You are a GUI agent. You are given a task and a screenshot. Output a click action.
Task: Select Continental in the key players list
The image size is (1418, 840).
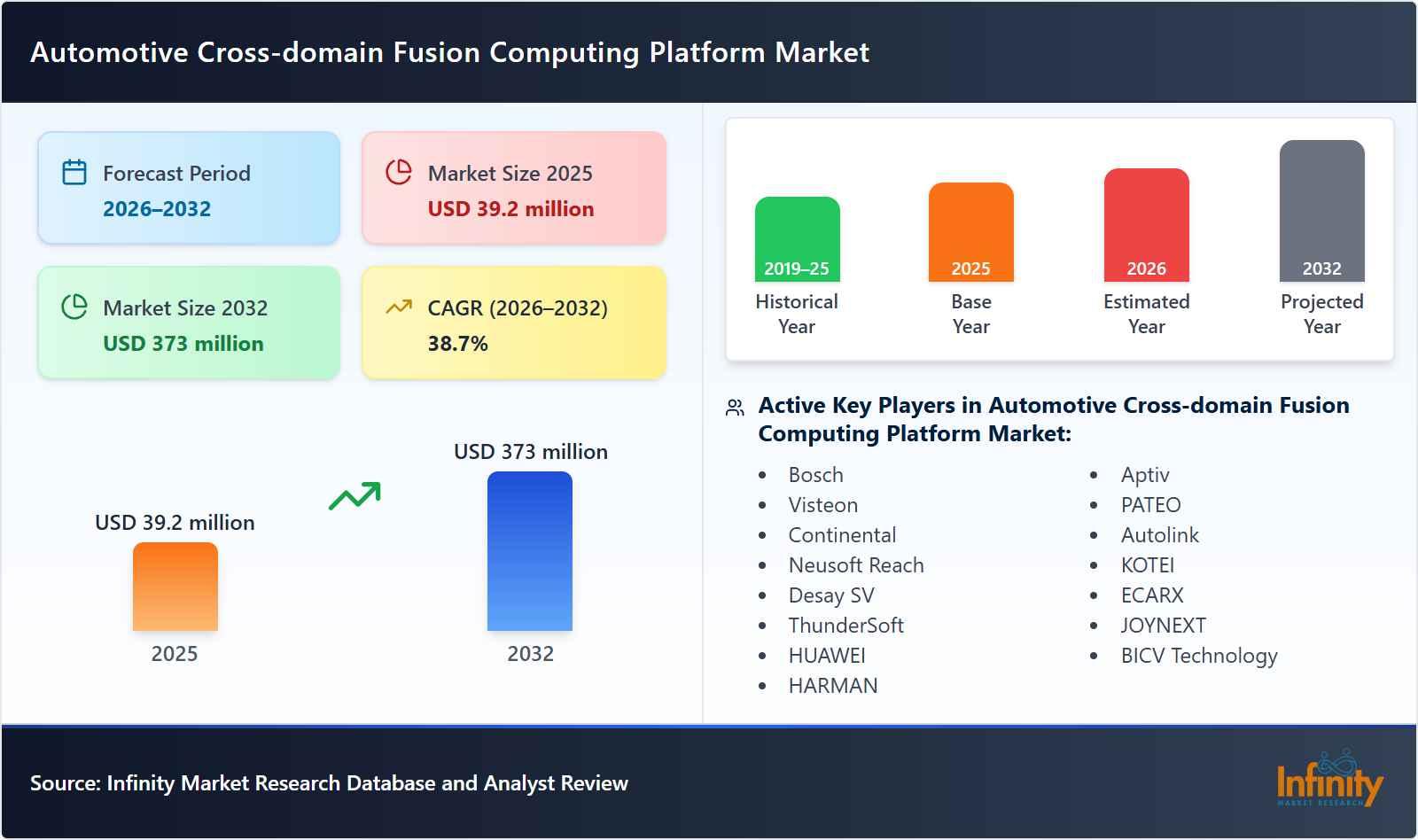pyautogui.click(x=842, y=535)
